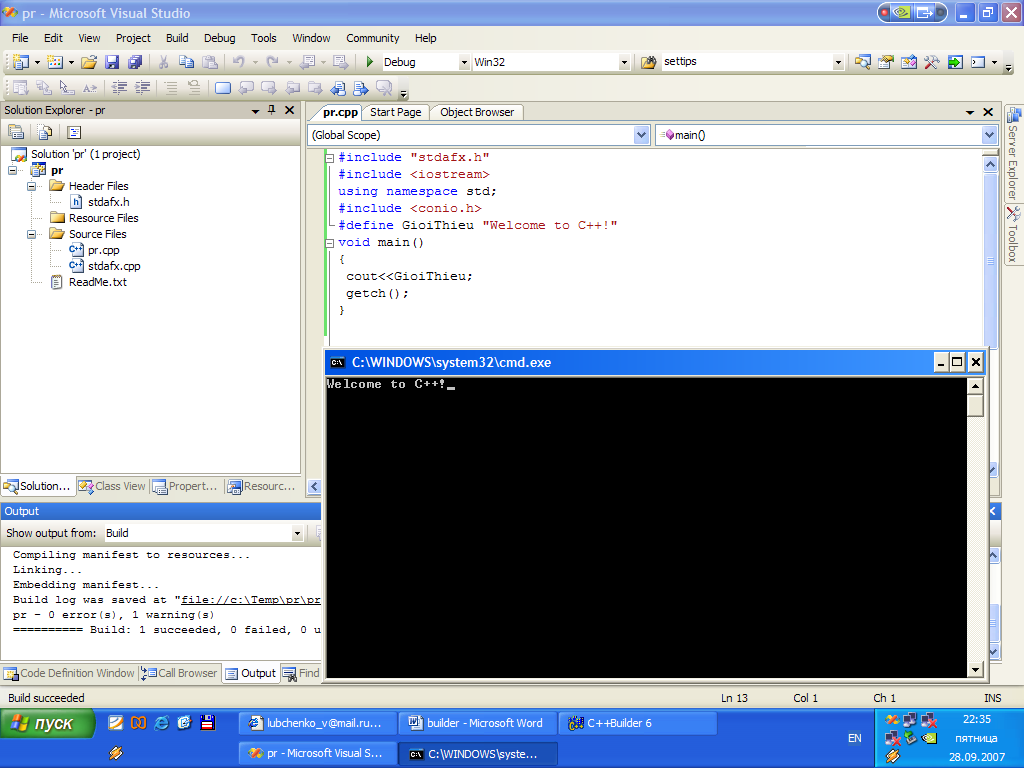Switch to the Object Browser tab
Screen dimensions: 1024x768
477,112
